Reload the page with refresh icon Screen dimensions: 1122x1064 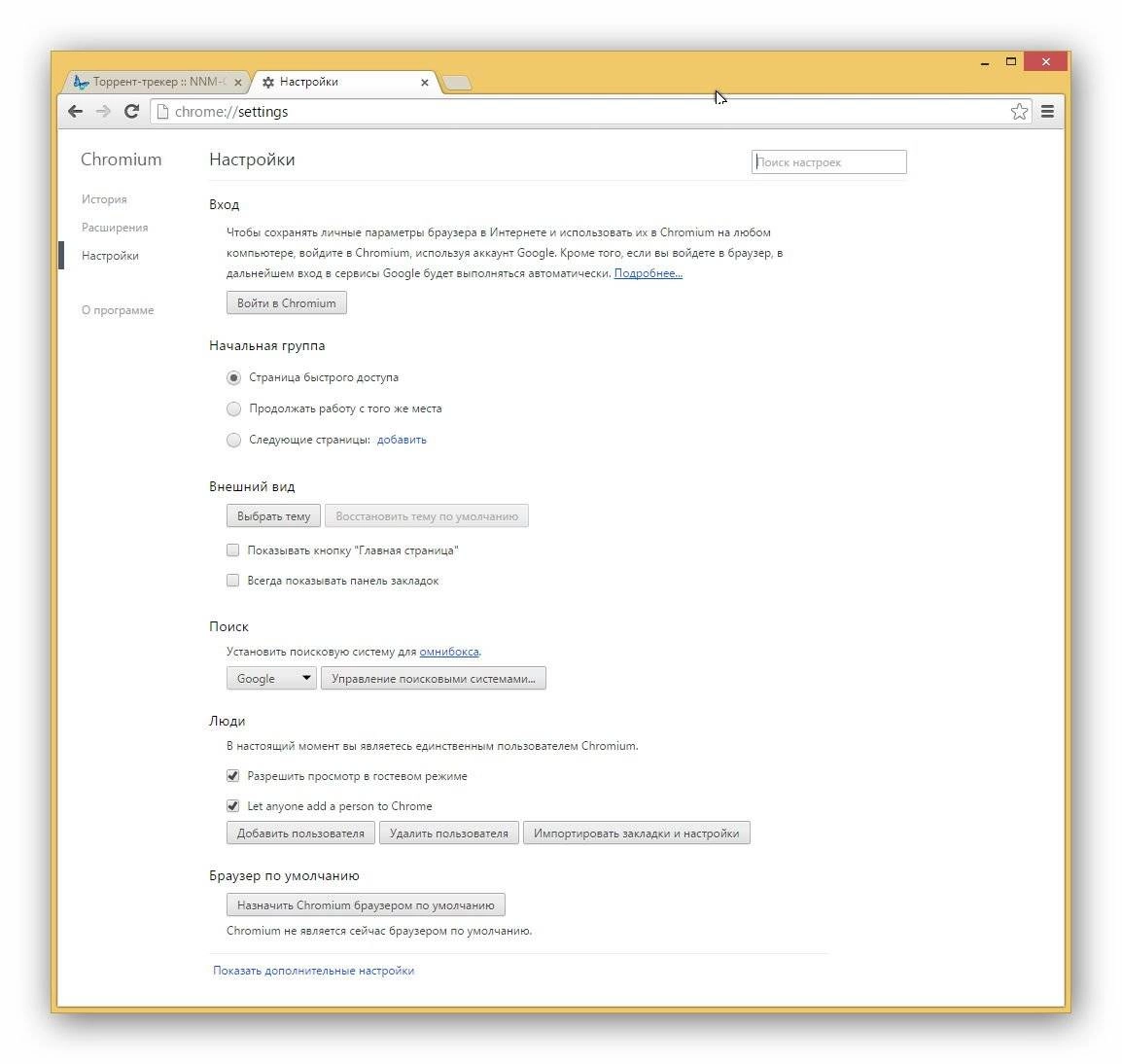(x=131, y=111)
